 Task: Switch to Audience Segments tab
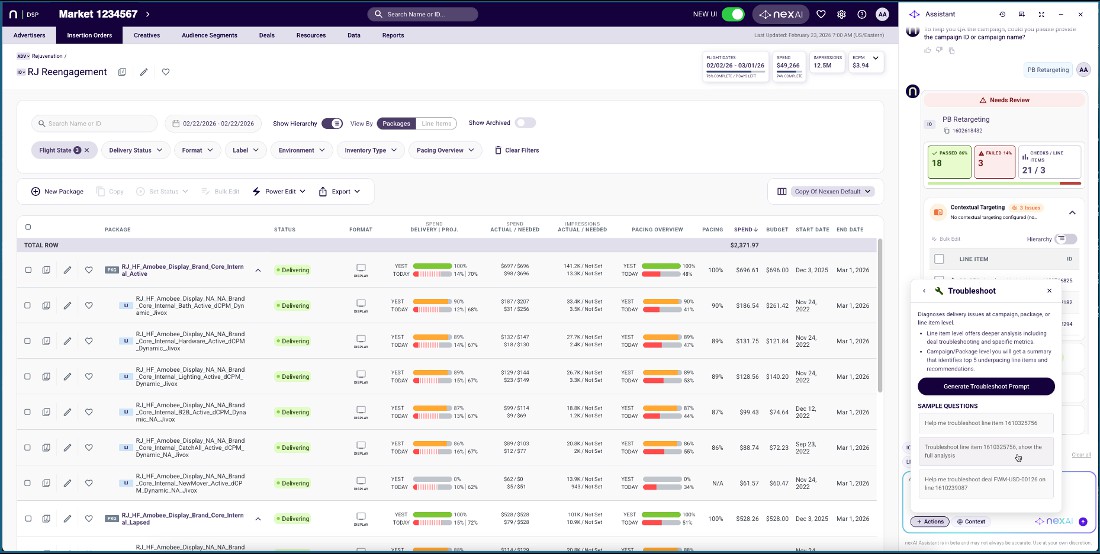point(209,35)
